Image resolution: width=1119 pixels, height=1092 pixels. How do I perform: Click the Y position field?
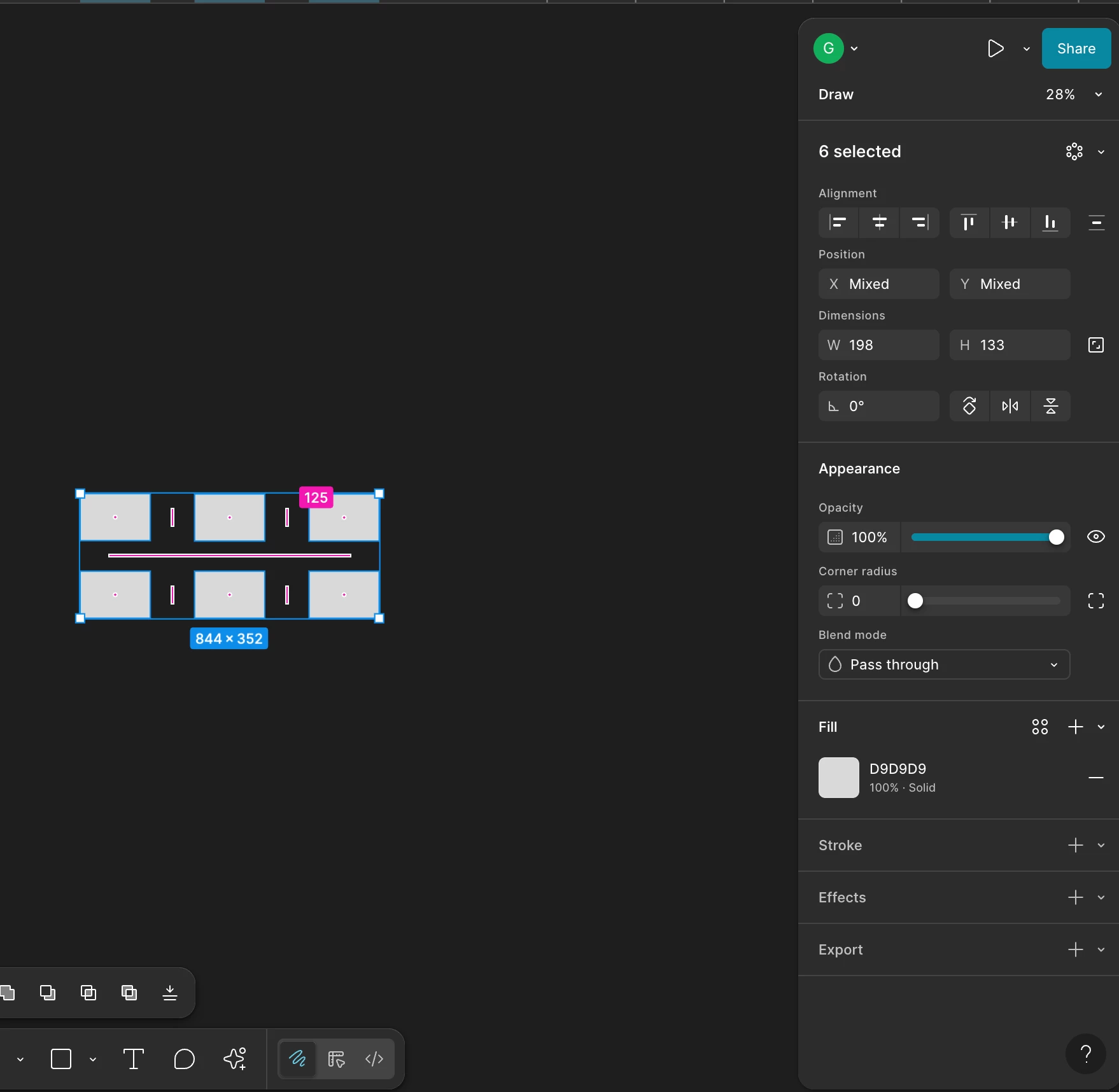1010,284
